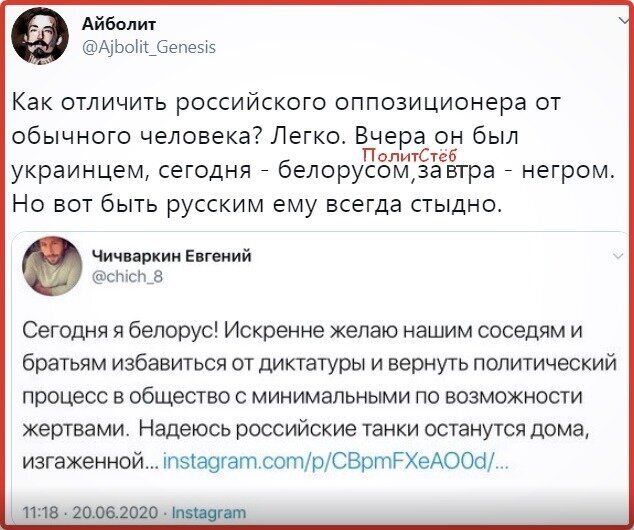Screen dimensions: 634x530
Task: Open the @Ajbolit_Genesis handle
Action: coord(149,47)
